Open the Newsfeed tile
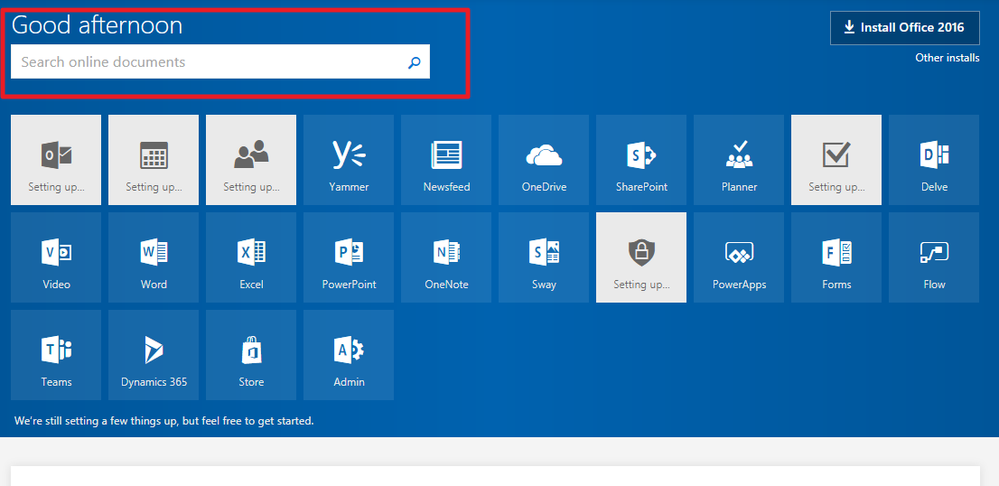The width and height of the screenshot is (999, 486). (x=446, y=160)
